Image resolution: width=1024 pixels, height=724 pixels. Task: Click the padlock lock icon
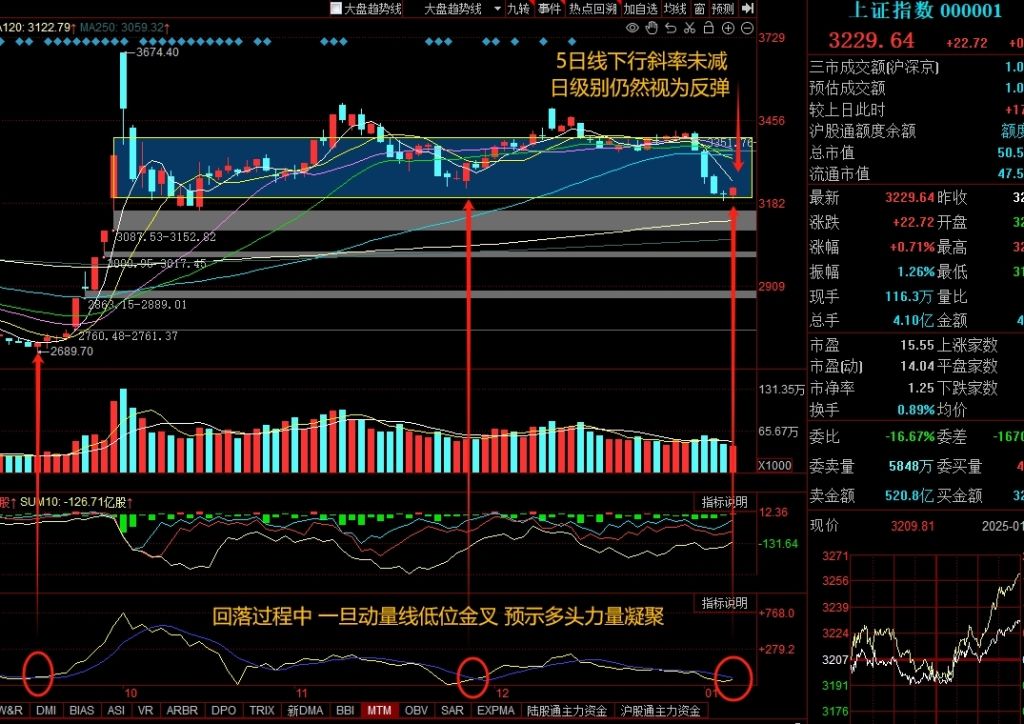(709, 28)
